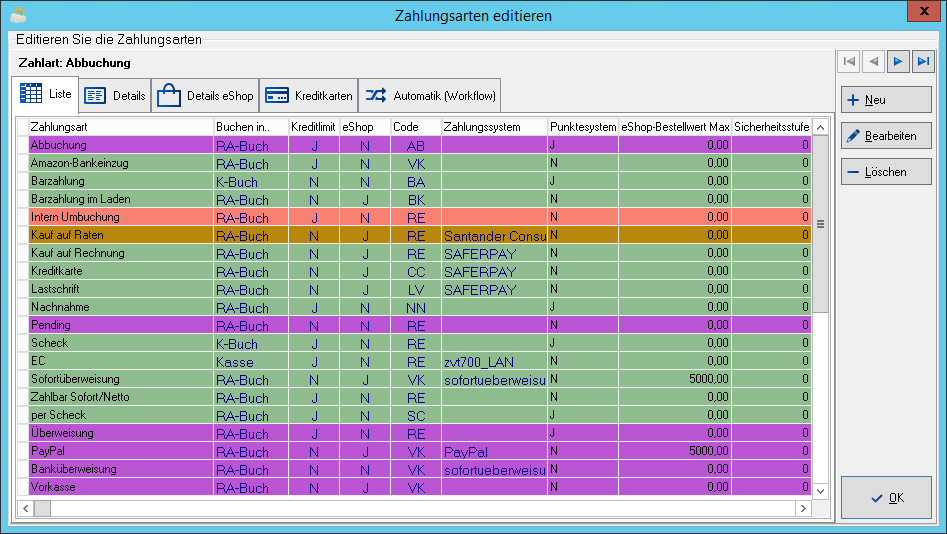Select the per Scheck row
Viewport: 947px width, 534px height.
[x=420, y=415]
